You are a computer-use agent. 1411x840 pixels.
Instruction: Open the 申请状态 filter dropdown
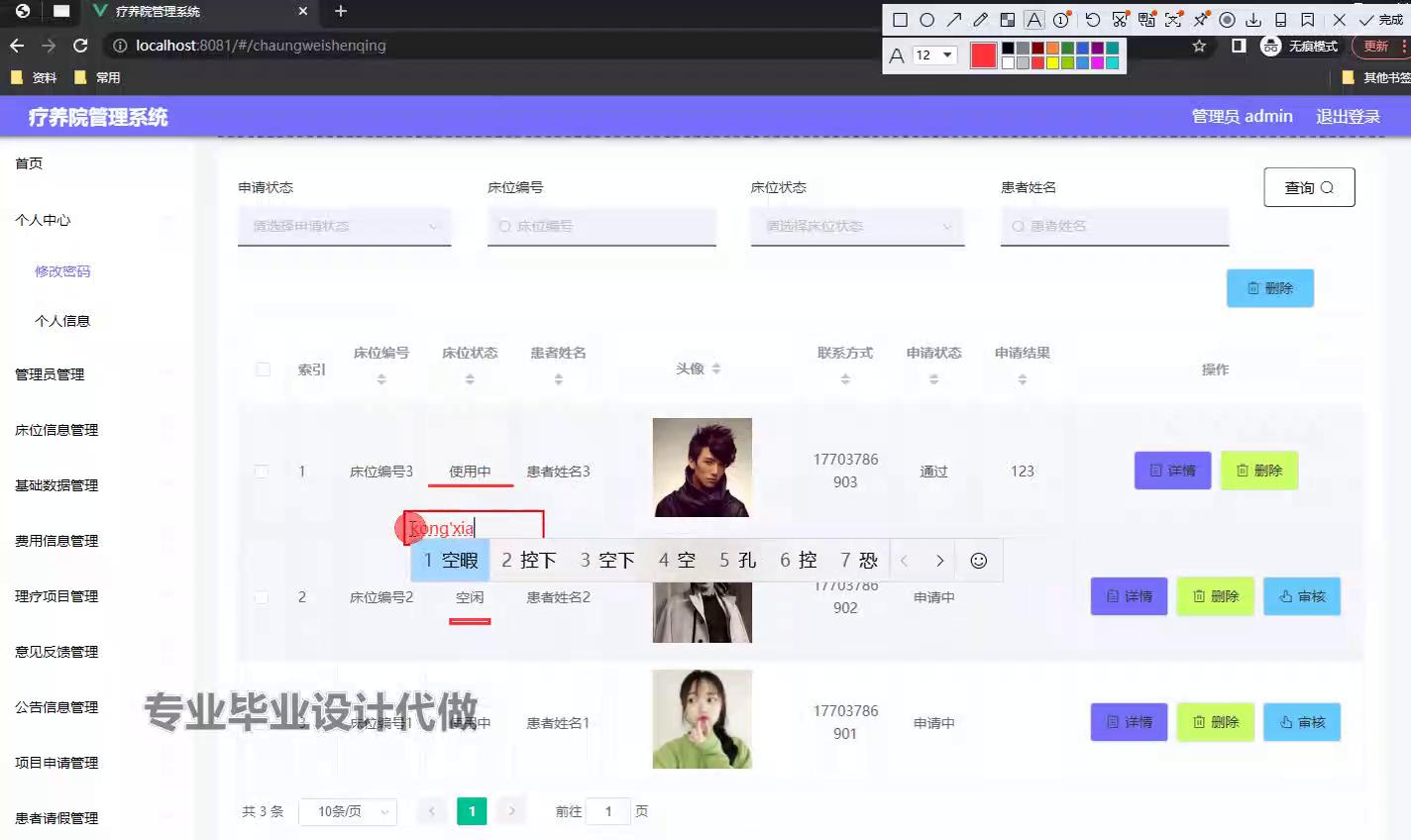pos(344,226)
